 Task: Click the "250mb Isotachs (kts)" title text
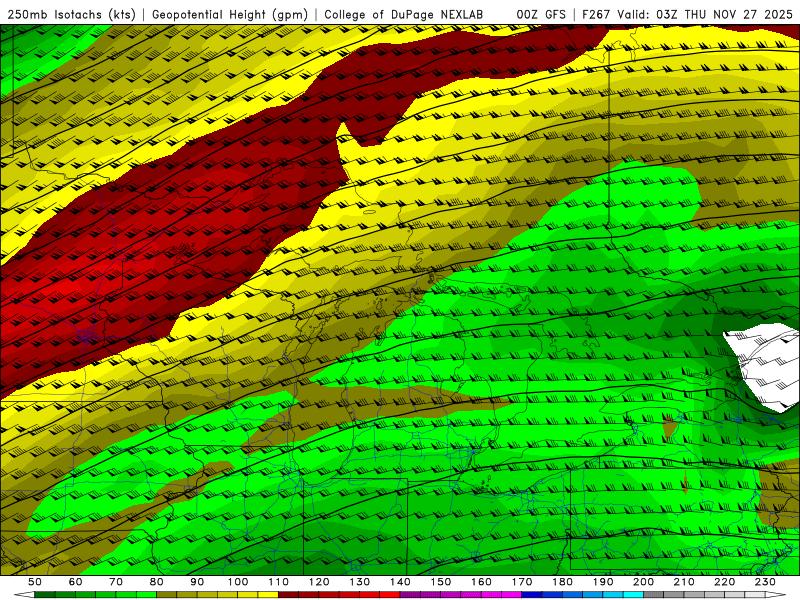pos(72,14)
